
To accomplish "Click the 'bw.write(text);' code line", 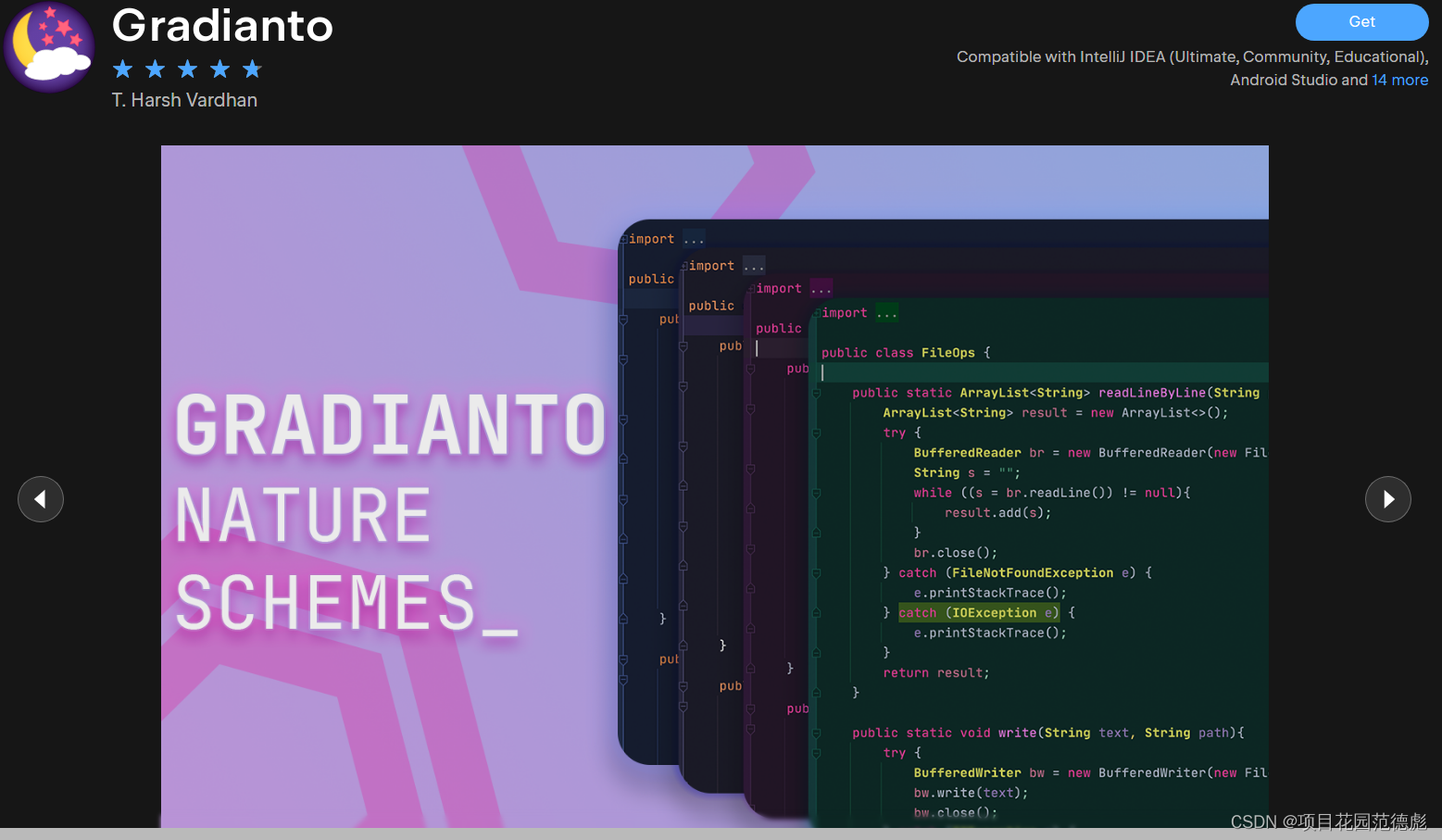I will (x=971, y=793).
